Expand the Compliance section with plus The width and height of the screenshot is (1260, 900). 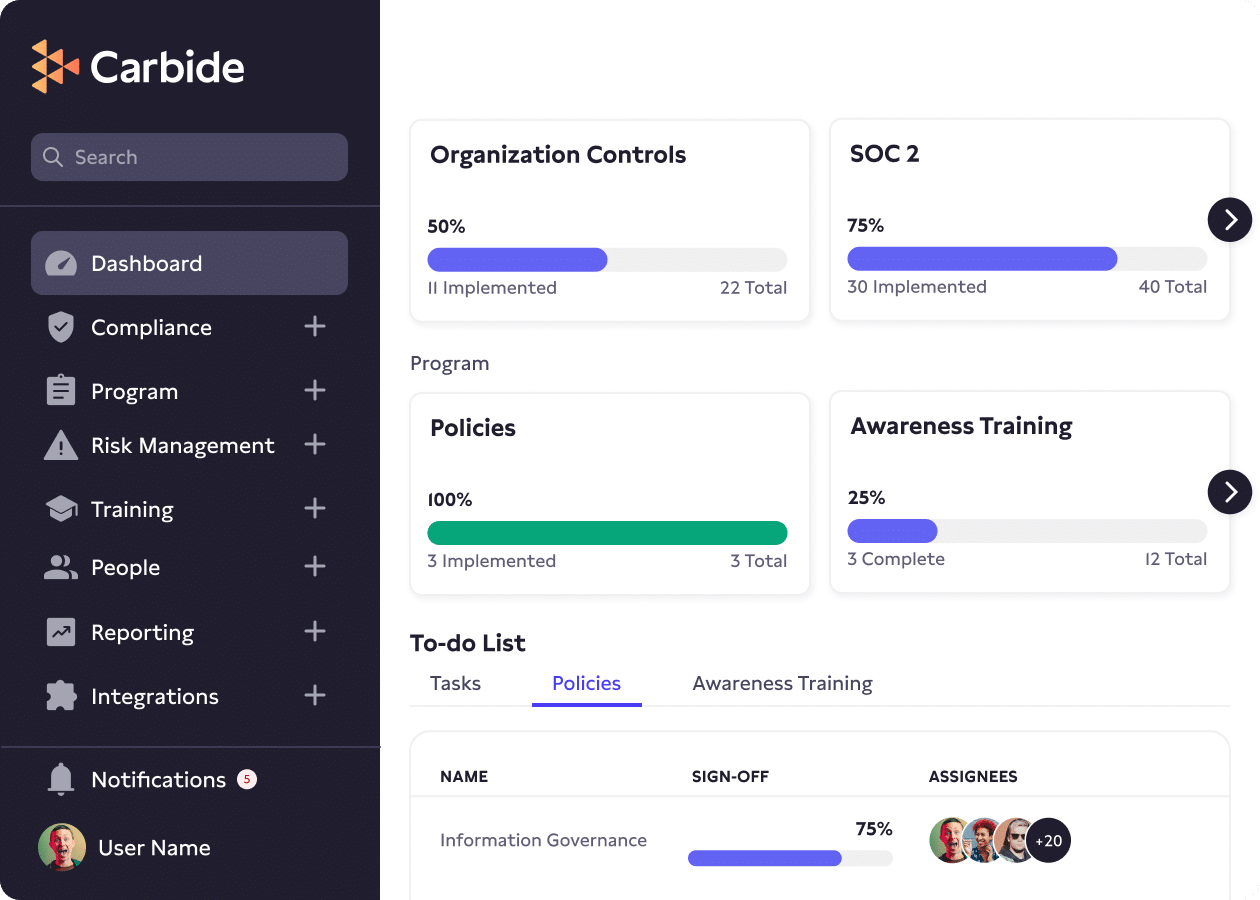(x=315, y=327)
